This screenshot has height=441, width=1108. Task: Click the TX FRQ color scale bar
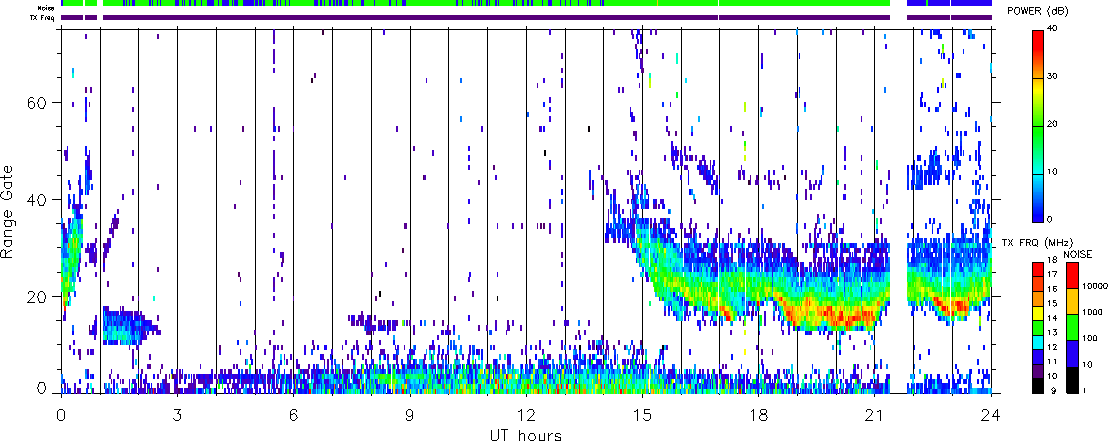point(1038,327)
